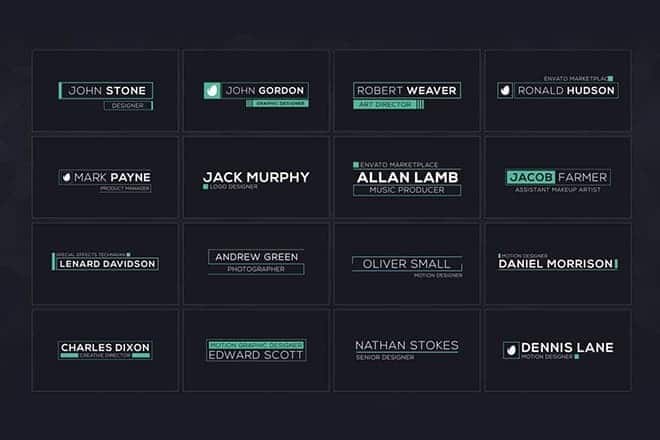Open the Jack Murphy Logo Designer template
Image resolution: width=660 pixels, height=440 pixels.
pyautogui.click(x=256, y=178)
